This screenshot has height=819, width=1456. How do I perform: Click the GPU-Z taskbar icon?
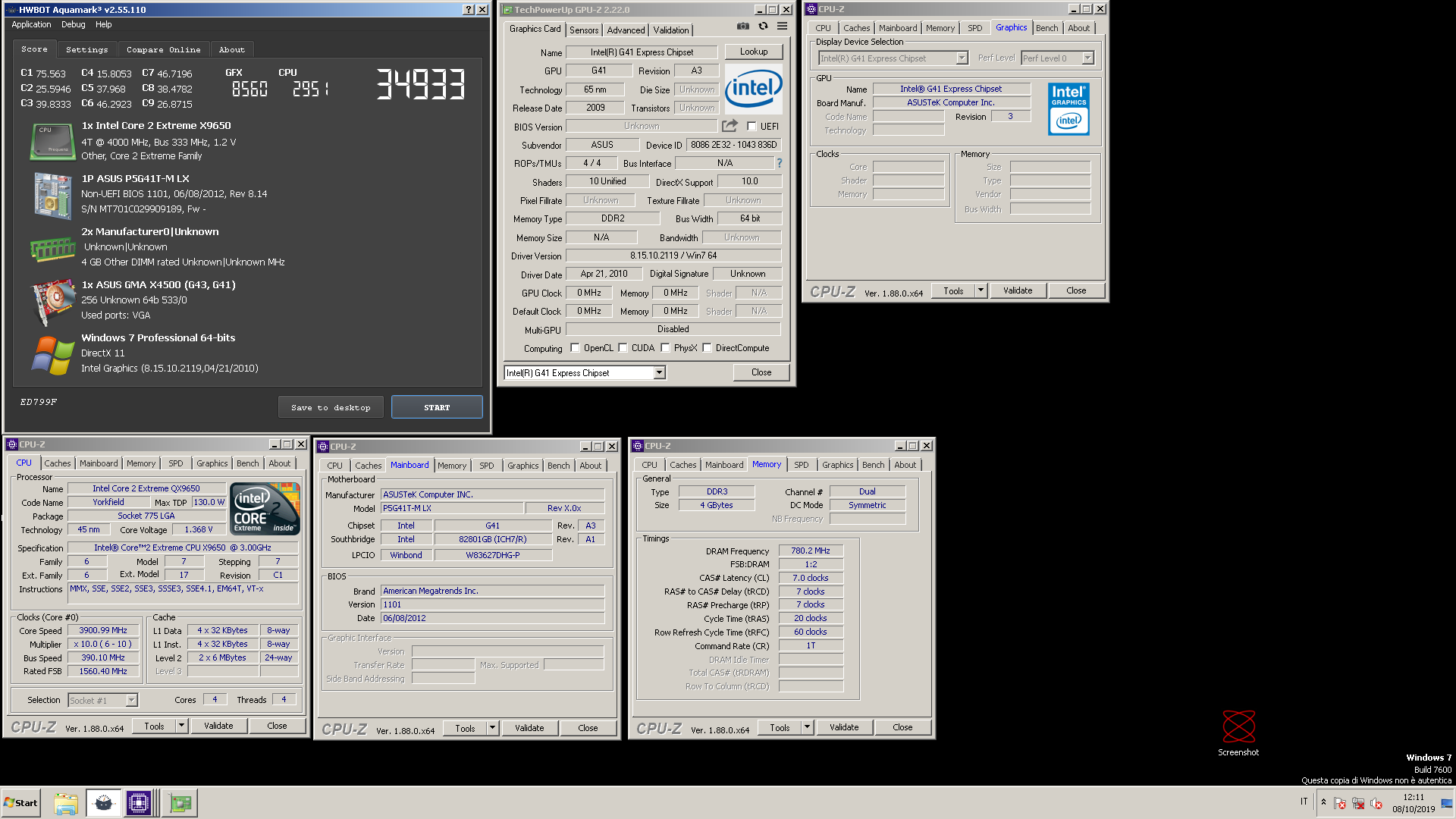(x=180, y=803)
